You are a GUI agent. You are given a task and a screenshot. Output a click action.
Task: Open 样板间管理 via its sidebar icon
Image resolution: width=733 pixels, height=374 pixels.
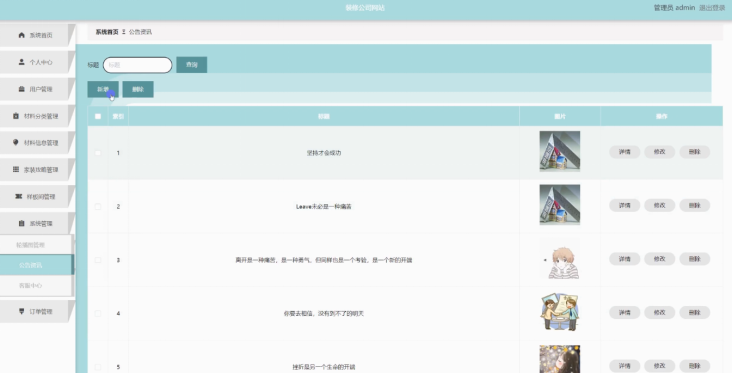[18, 196]
